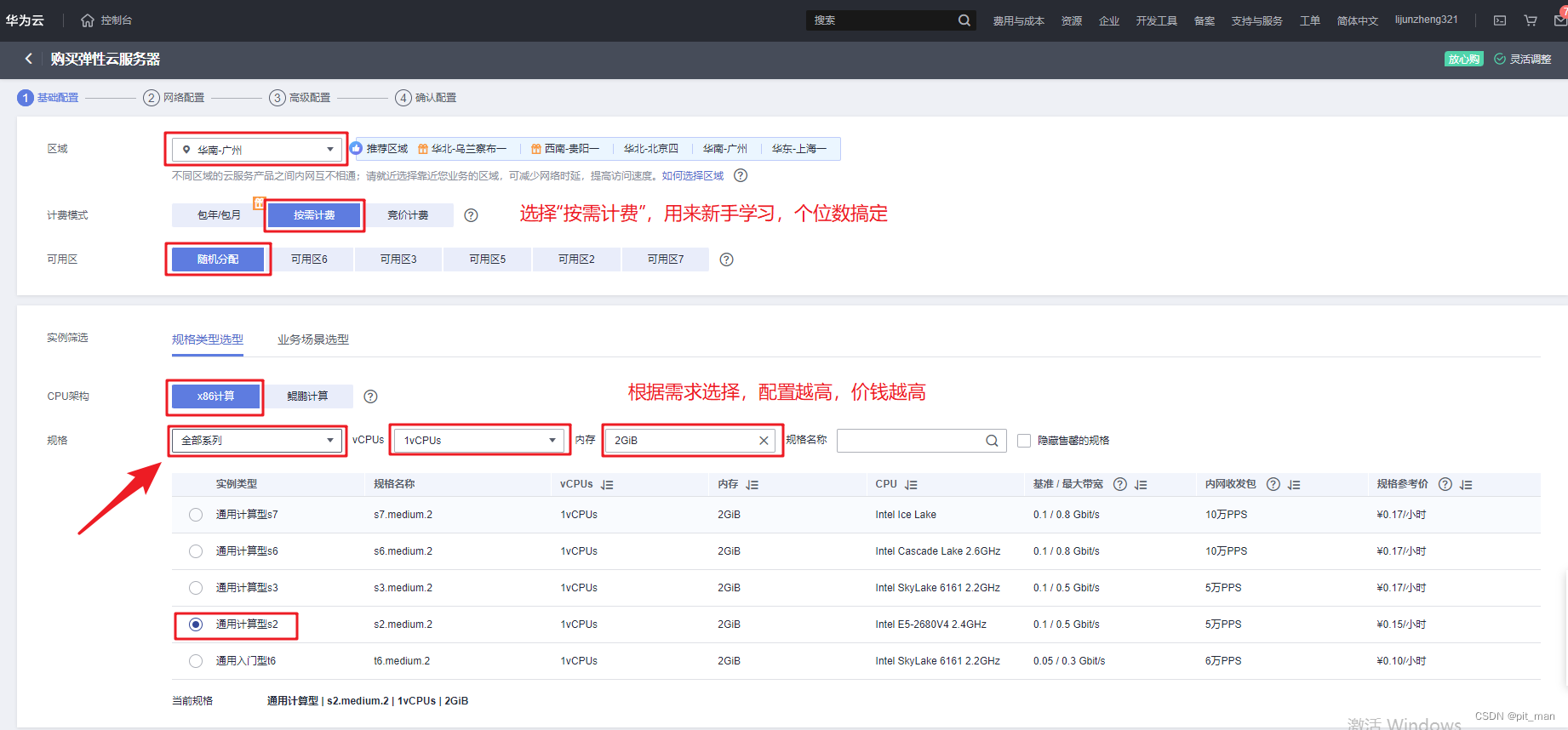The width and height of the screenshot is (1568, 730).
Task: Open the cloud shell terminal icon
Action: 1500,20
